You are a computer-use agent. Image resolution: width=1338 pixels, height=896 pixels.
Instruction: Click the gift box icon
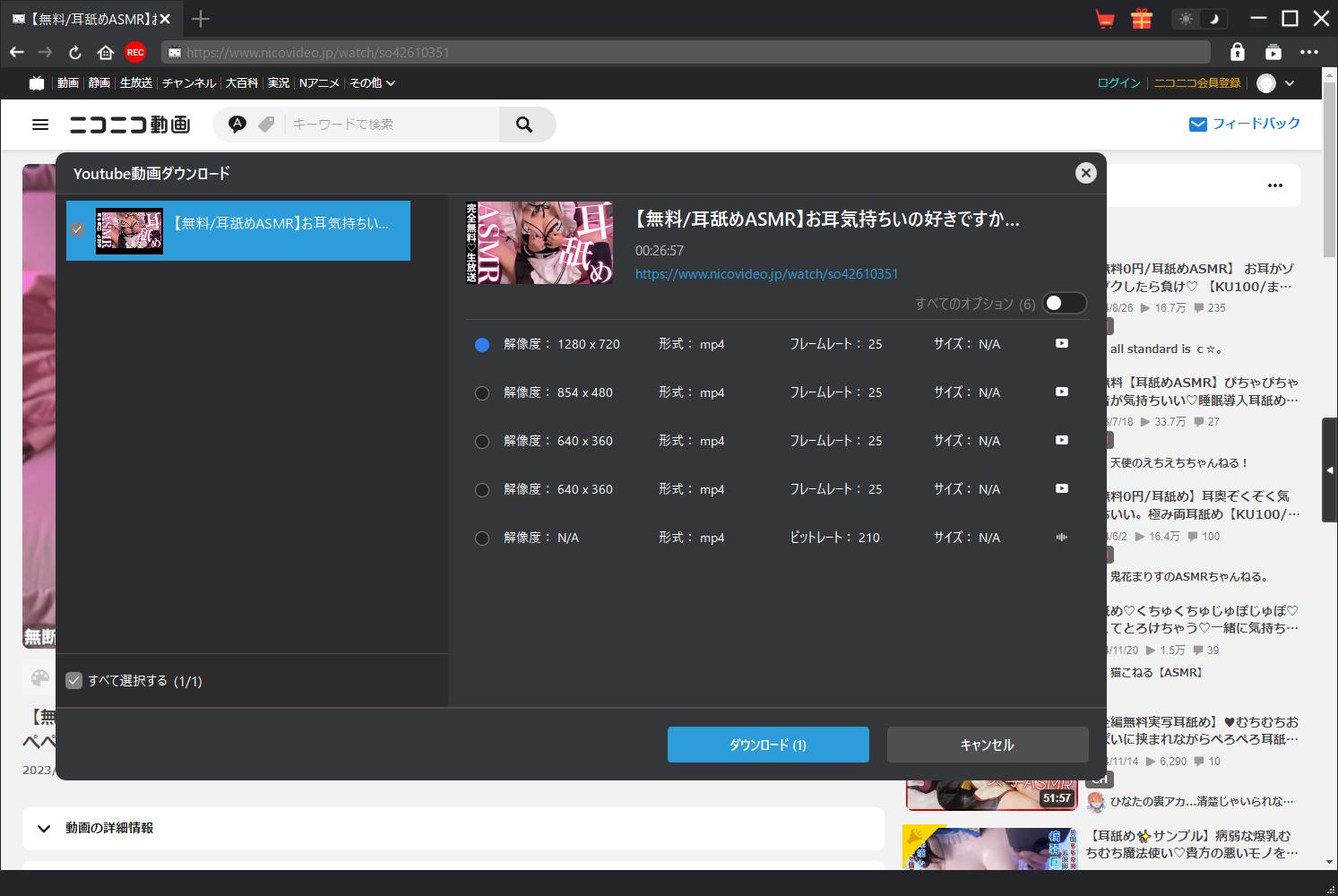pos(1141,19)
